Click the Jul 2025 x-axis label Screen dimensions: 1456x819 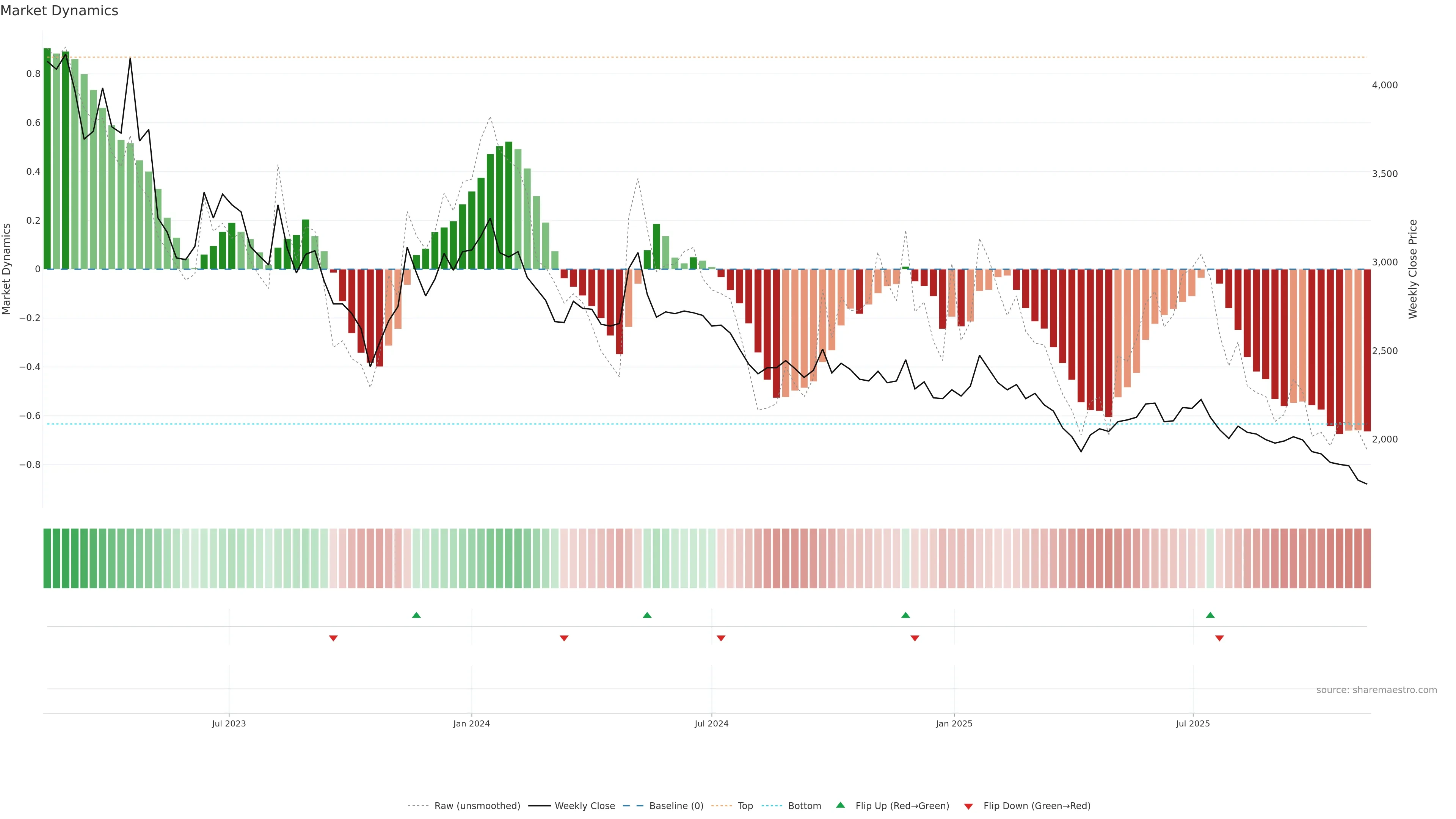point(1192,723)
